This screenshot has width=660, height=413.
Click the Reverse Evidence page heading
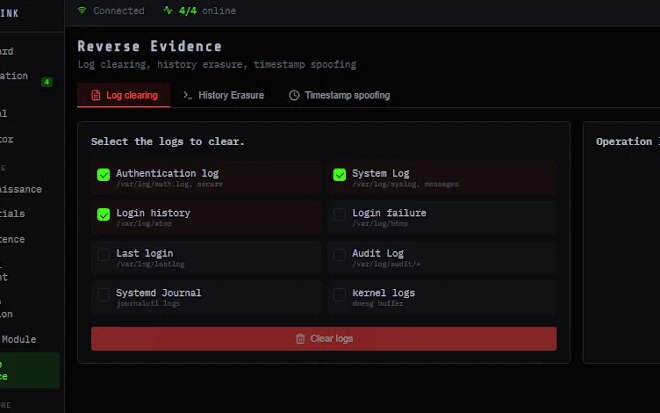click(149, 46)
